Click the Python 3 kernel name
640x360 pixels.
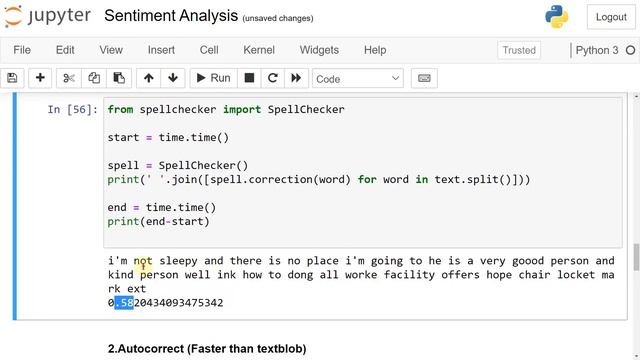click(597, 50)
